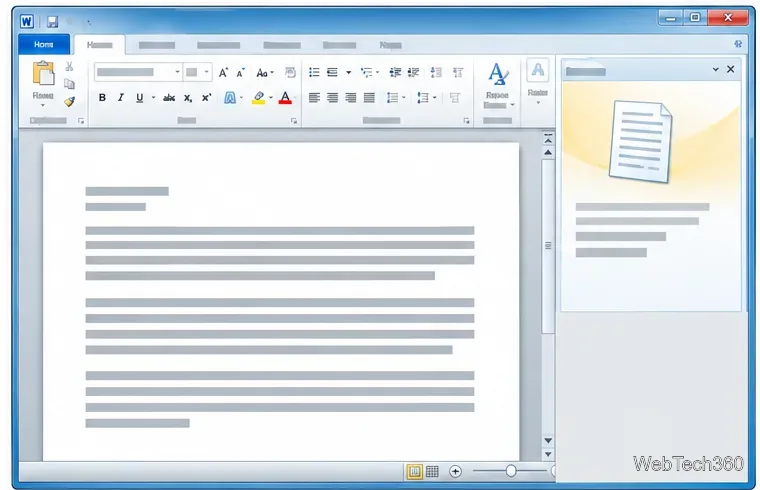Viewport: 760px width, 490px height.
Task: Switch to the third ribbon tab
Action: point(157,45)
